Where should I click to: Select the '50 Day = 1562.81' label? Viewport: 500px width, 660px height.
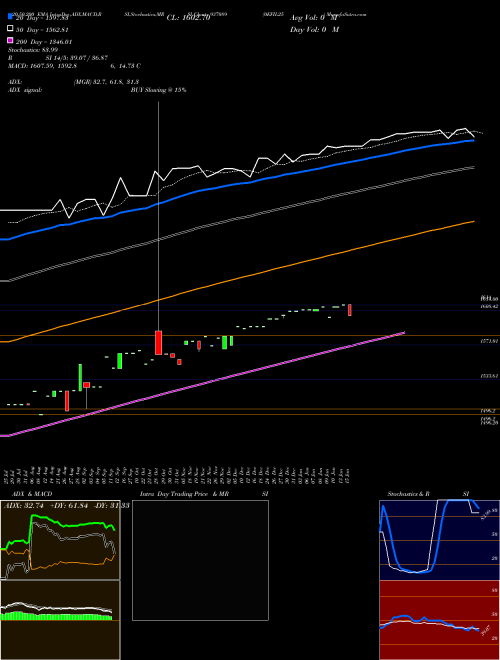tap(42, 30)
